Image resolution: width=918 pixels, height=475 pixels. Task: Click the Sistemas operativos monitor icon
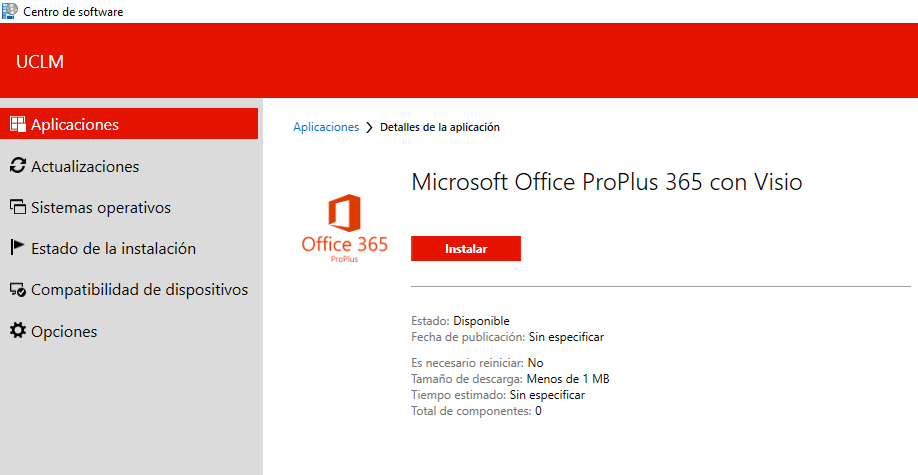[x=17, y=208]
